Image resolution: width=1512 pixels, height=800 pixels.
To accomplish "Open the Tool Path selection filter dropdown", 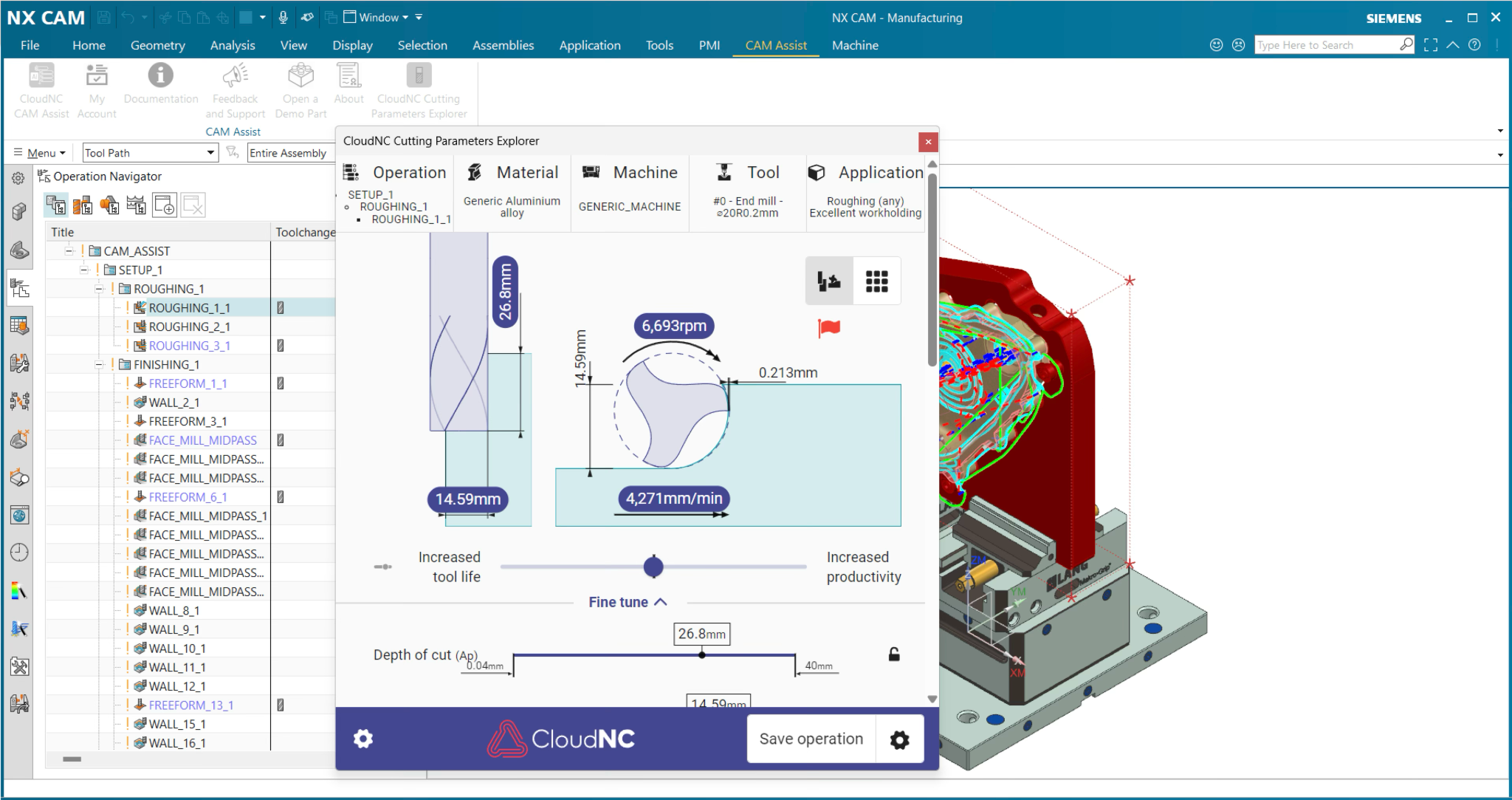I will pyautogui.click(x=151, y=153).
